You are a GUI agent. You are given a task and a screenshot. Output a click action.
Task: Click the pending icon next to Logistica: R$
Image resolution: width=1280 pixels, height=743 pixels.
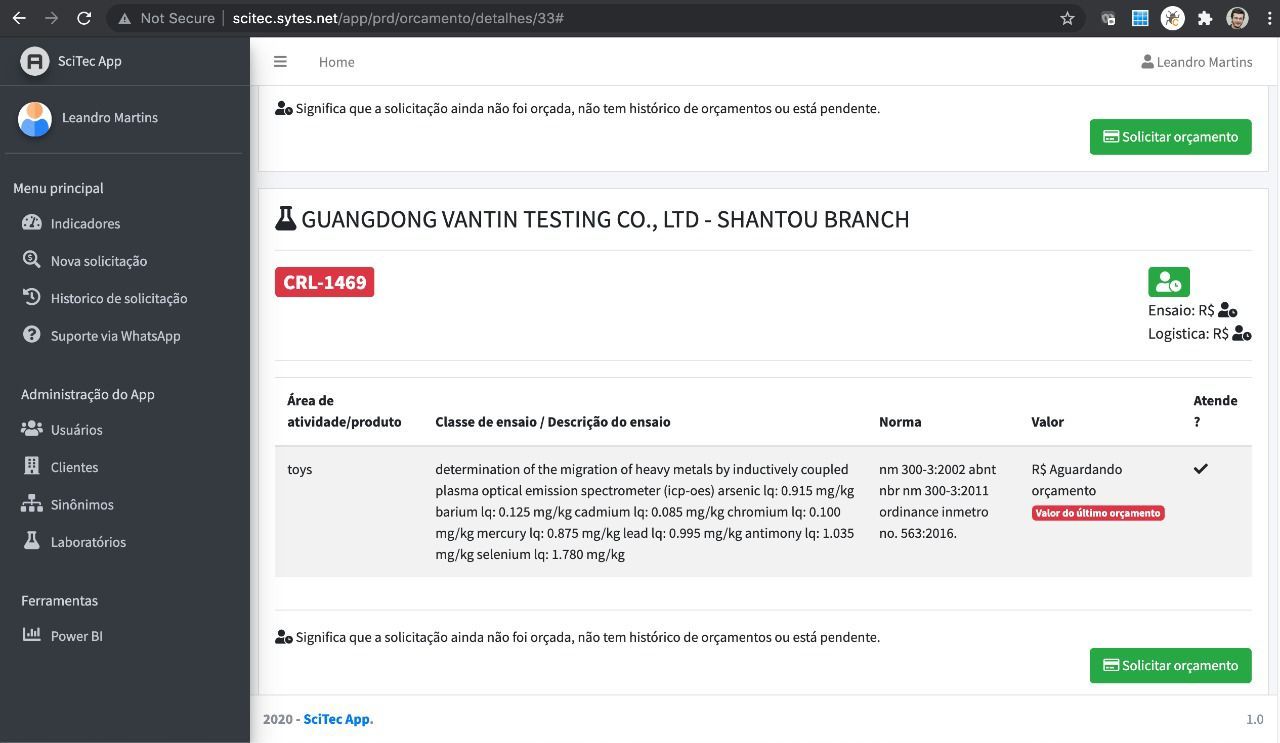point(1242,334)
